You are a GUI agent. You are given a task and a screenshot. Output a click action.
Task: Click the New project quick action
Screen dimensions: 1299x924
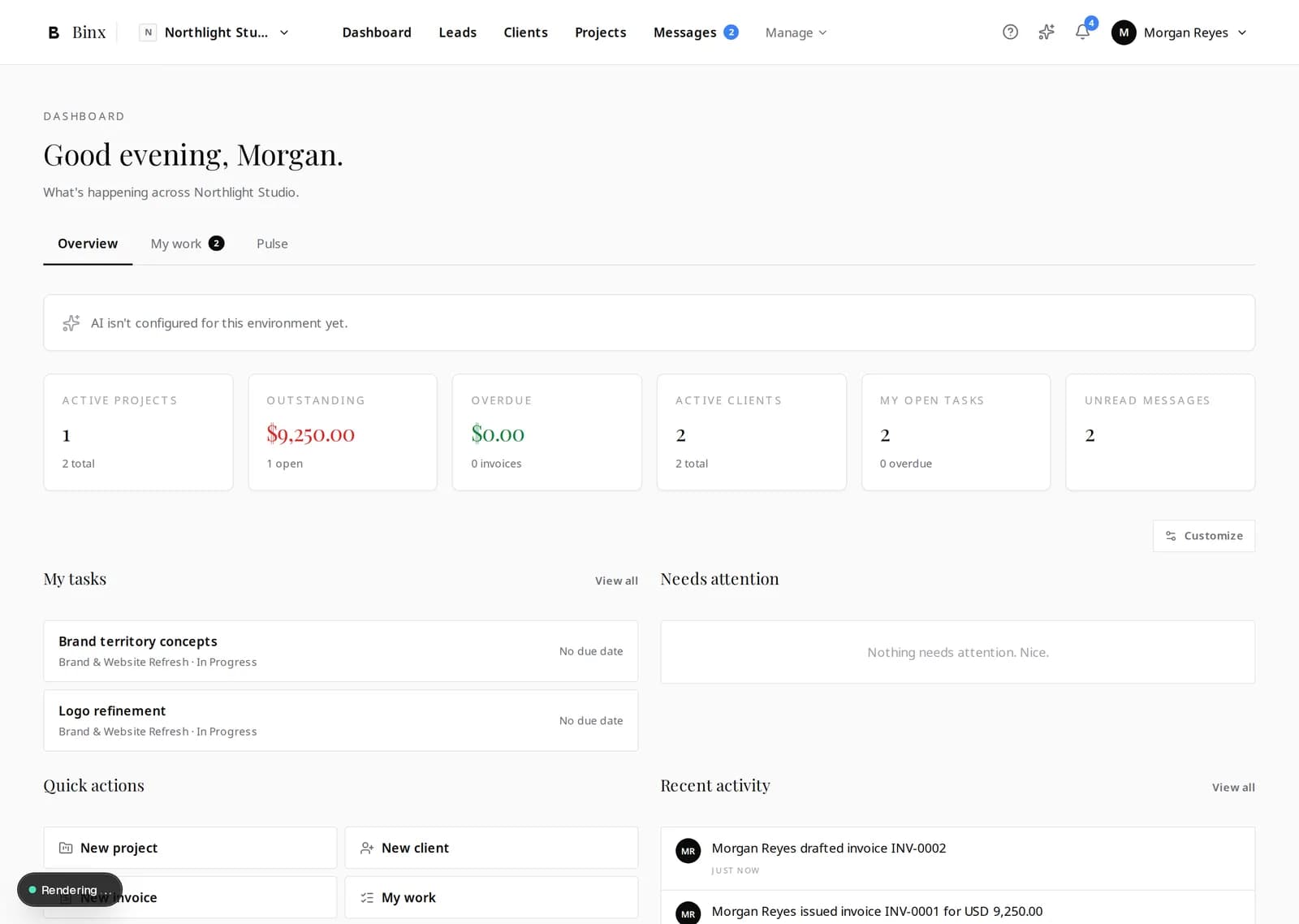tap(190, 848)
